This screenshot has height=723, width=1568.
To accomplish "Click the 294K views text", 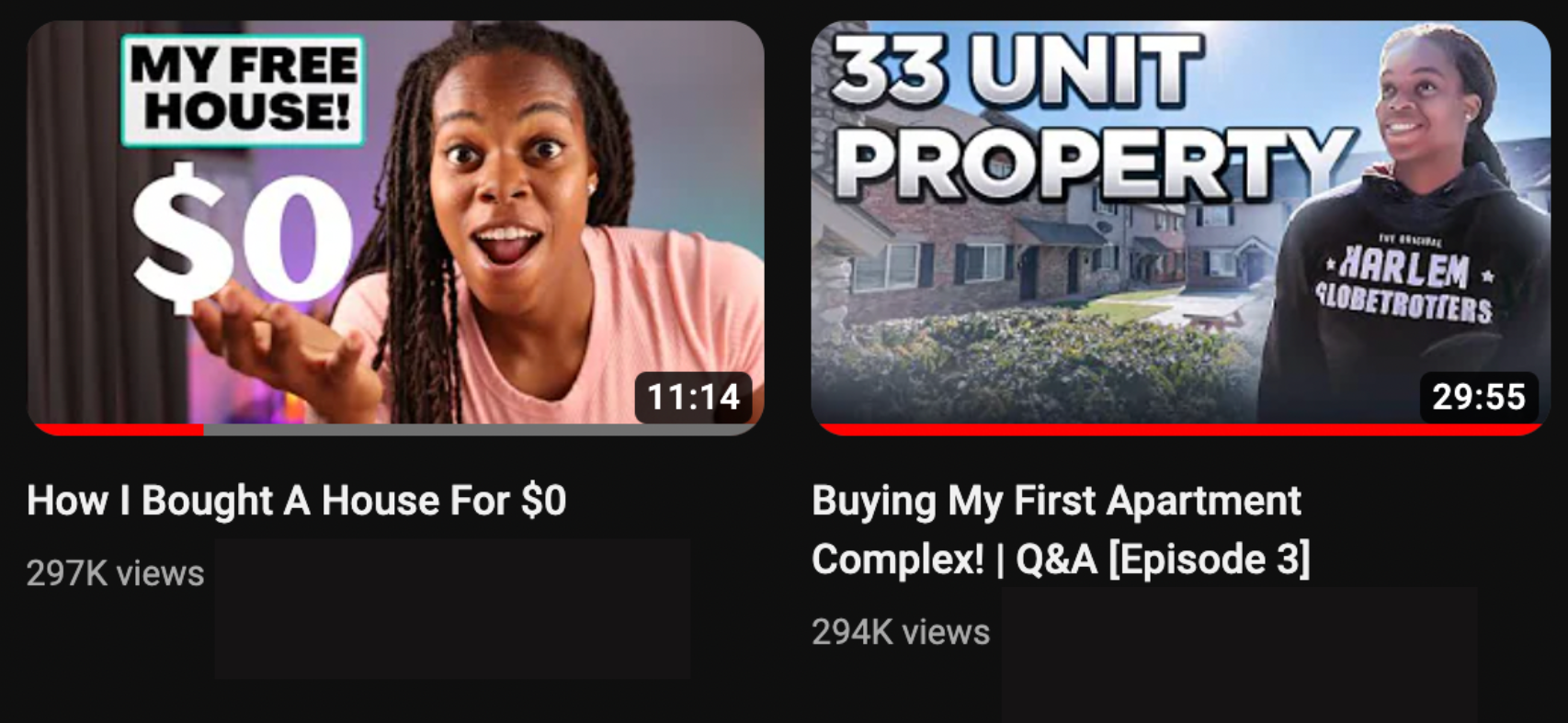I will 901,632.
